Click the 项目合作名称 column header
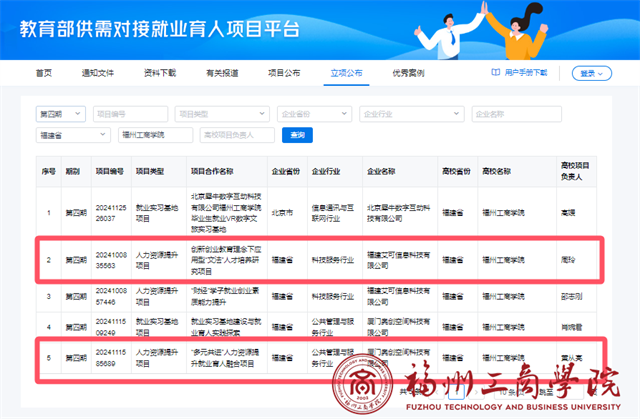 tap(212, 171)
